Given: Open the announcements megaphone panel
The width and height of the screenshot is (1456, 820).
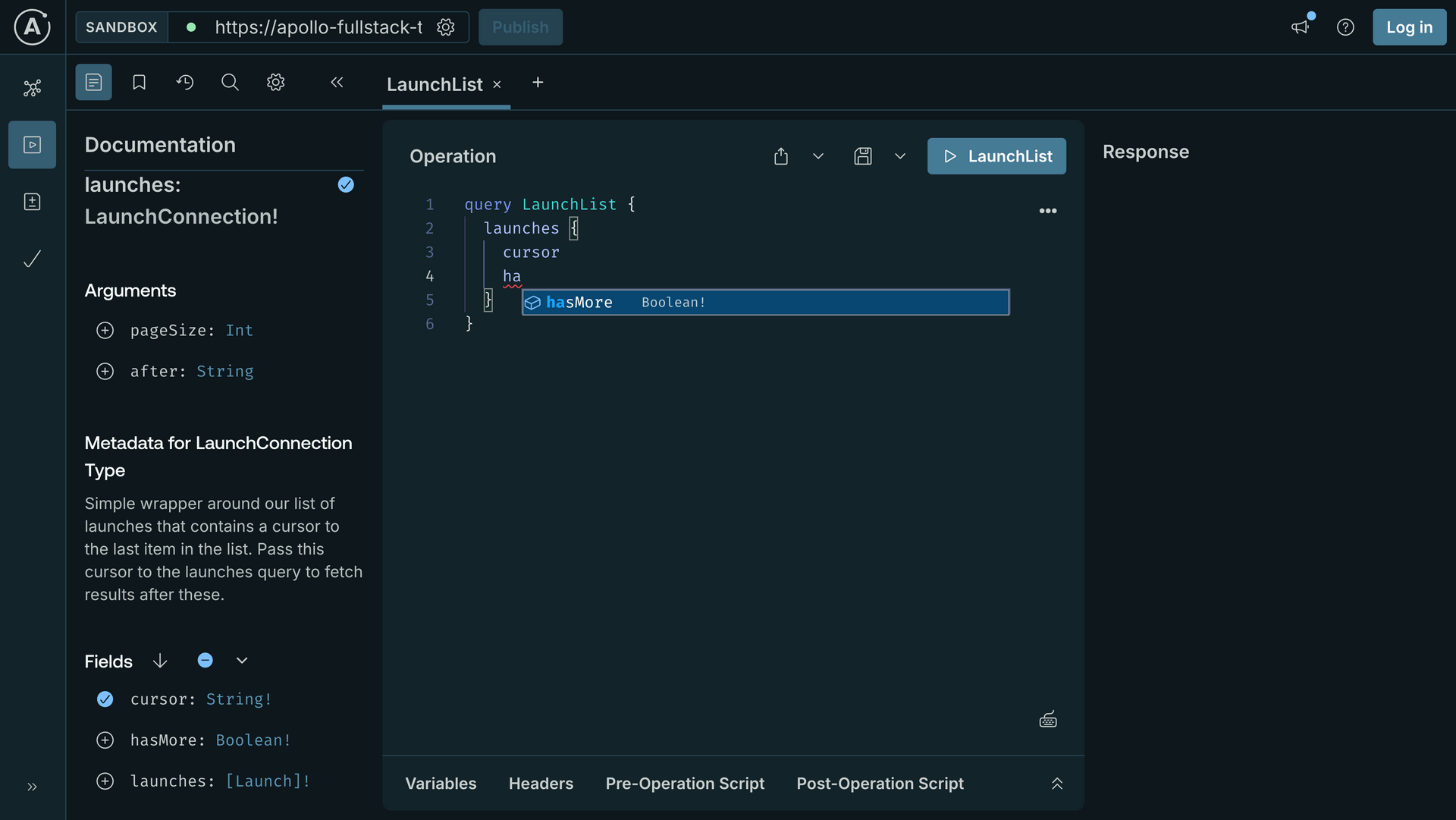Looking at the screenshot, I should [x=1300, y=27].
